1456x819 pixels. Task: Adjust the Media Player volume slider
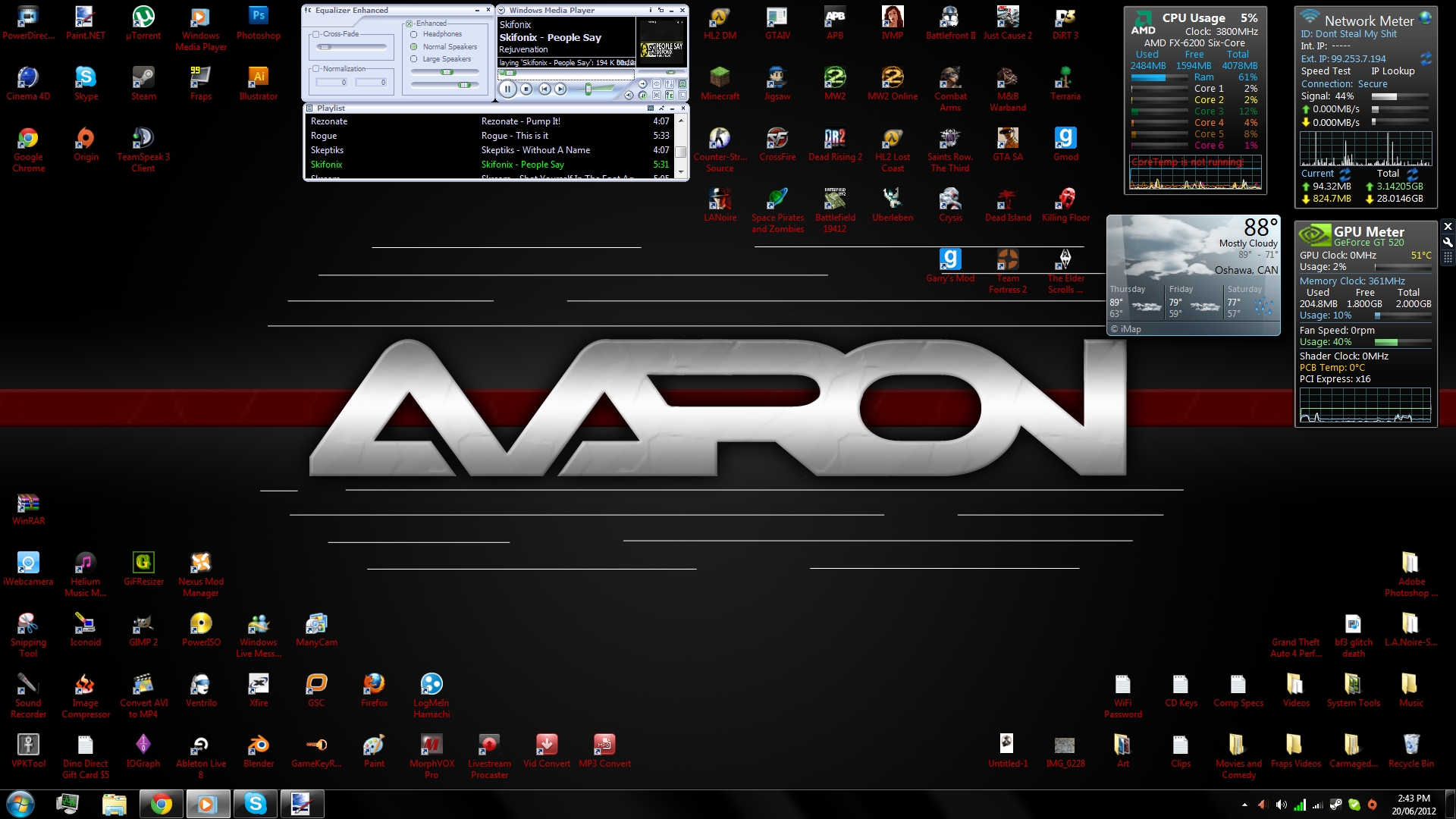[588, 89]
